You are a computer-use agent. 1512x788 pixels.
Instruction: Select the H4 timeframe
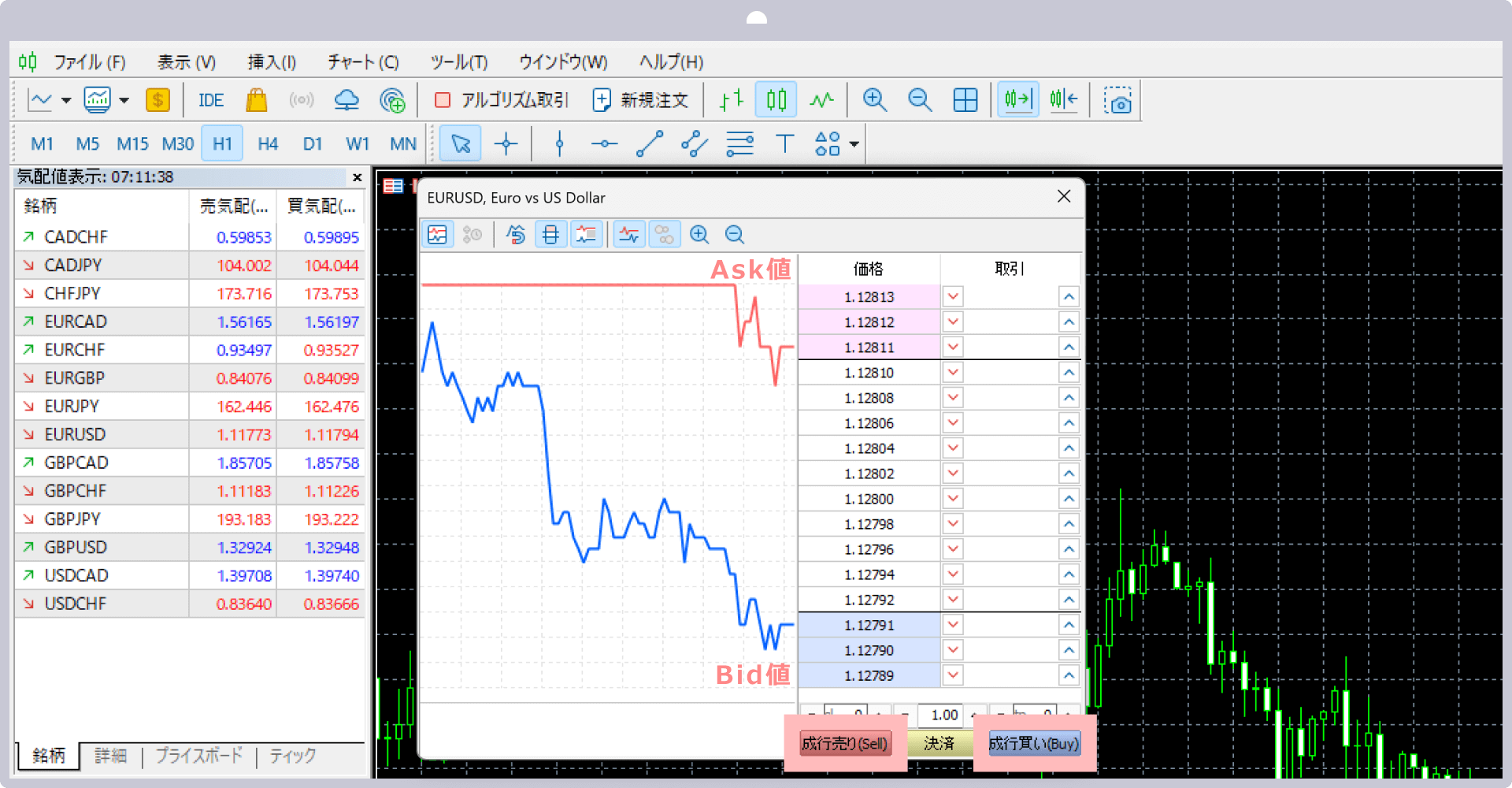268,144
